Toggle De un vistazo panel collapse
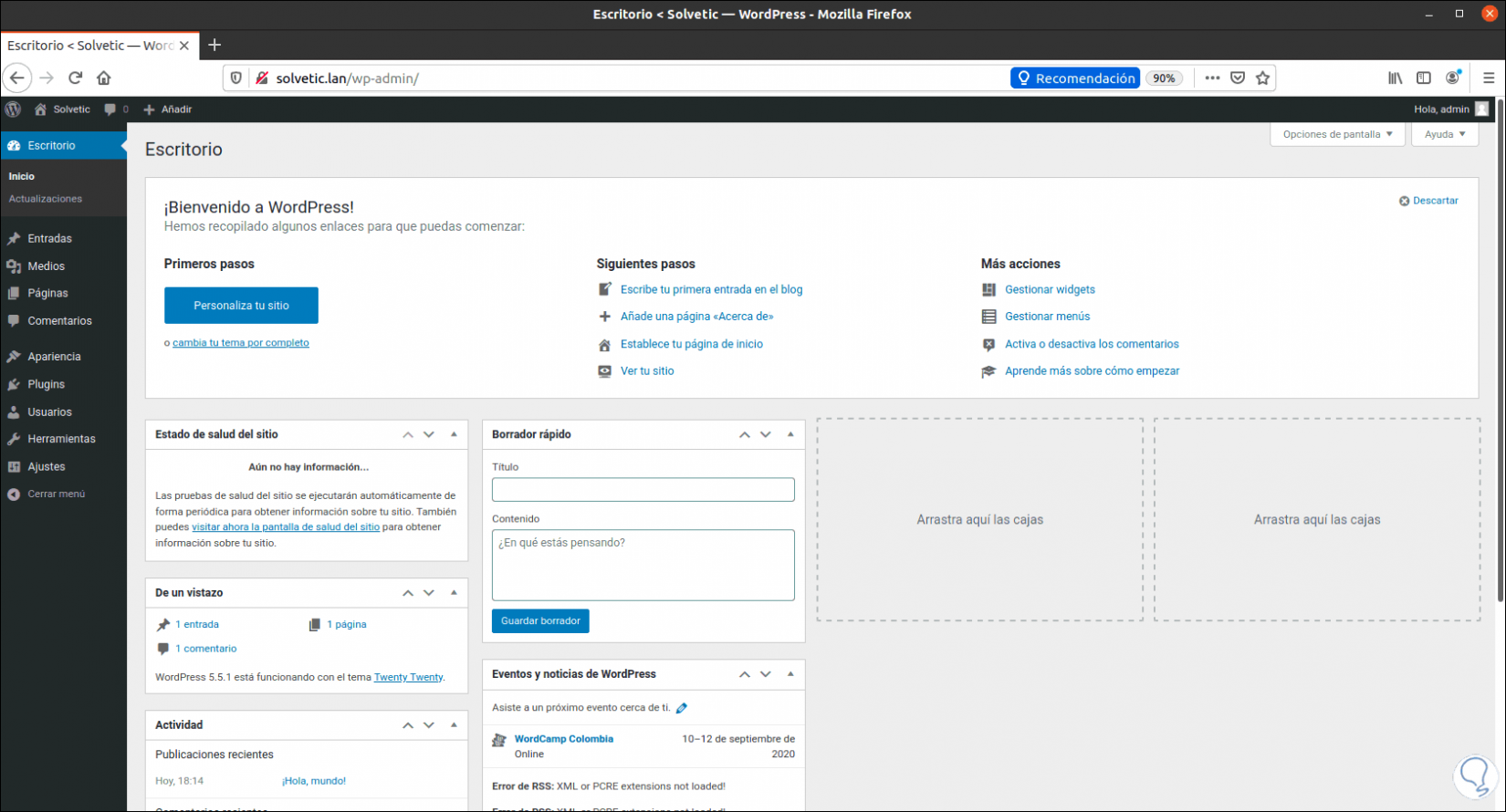 pyautogui.click(x=454, y=592)
